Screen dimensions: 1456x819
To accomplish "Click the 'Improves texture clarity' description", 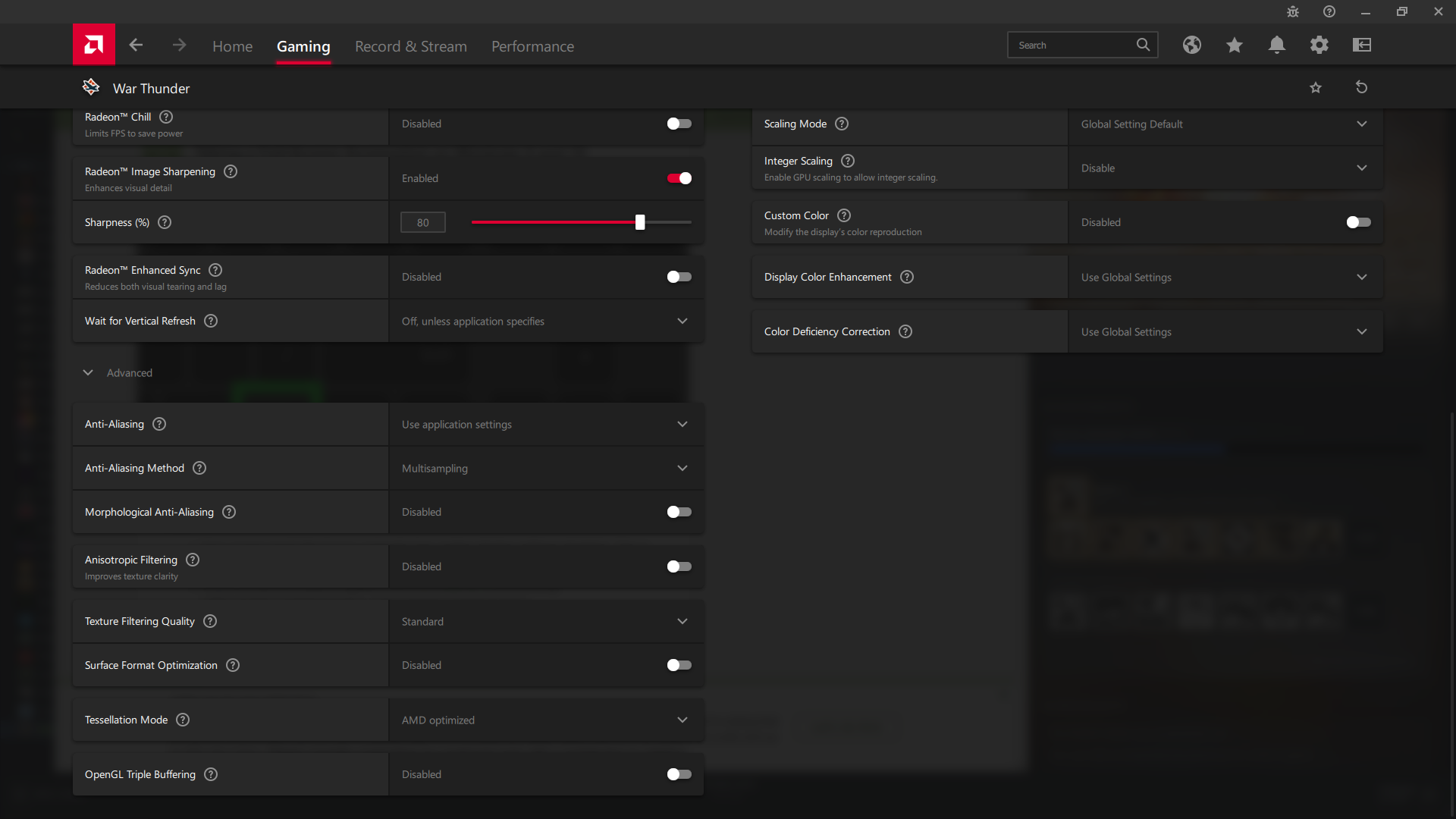I will click(131, 576).
